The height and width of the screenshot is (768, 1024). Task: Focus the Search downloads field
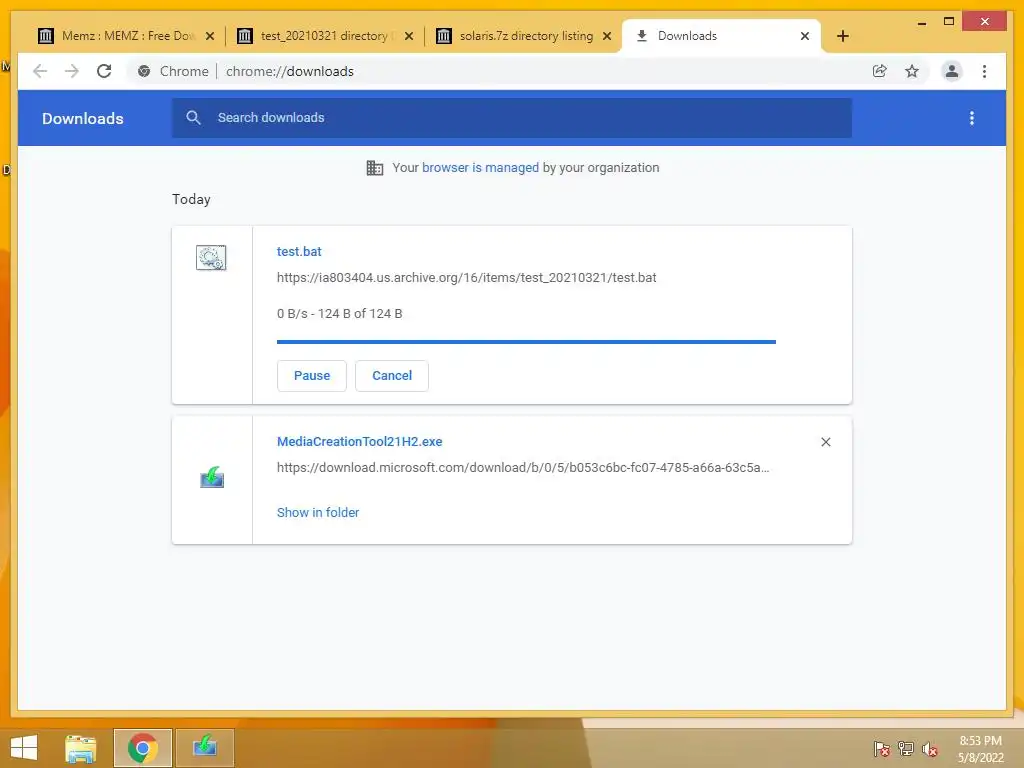[x=511, y=118]
